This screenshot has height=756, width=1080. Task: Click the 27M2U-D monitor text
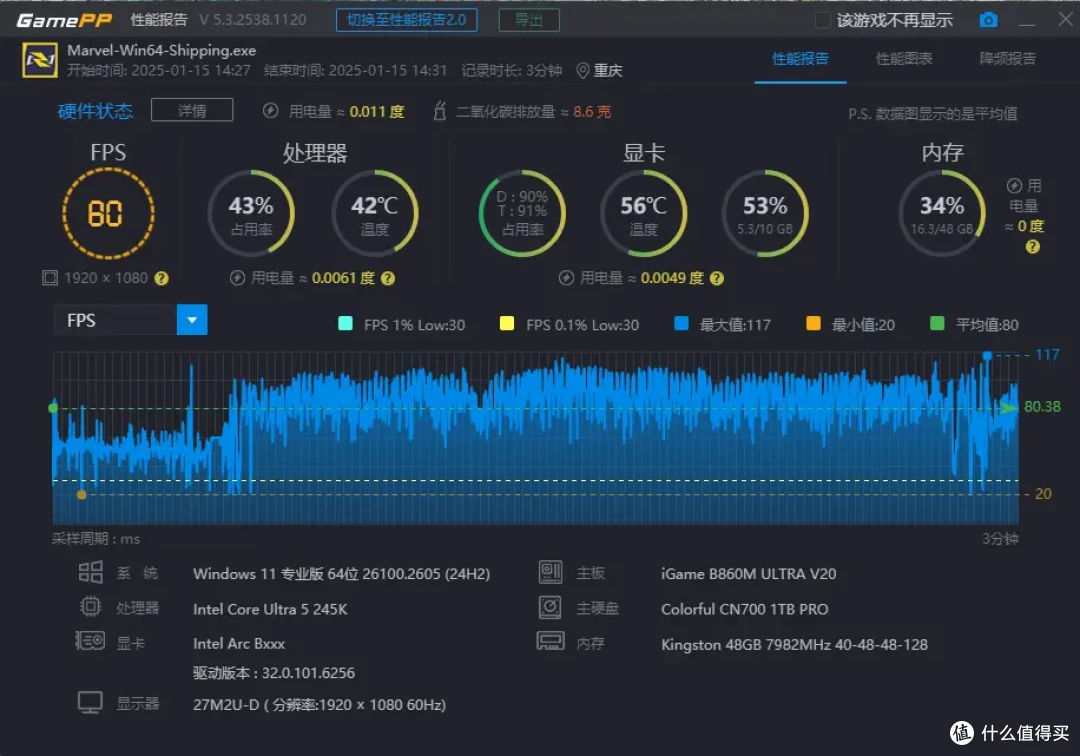tap(320, 705)
